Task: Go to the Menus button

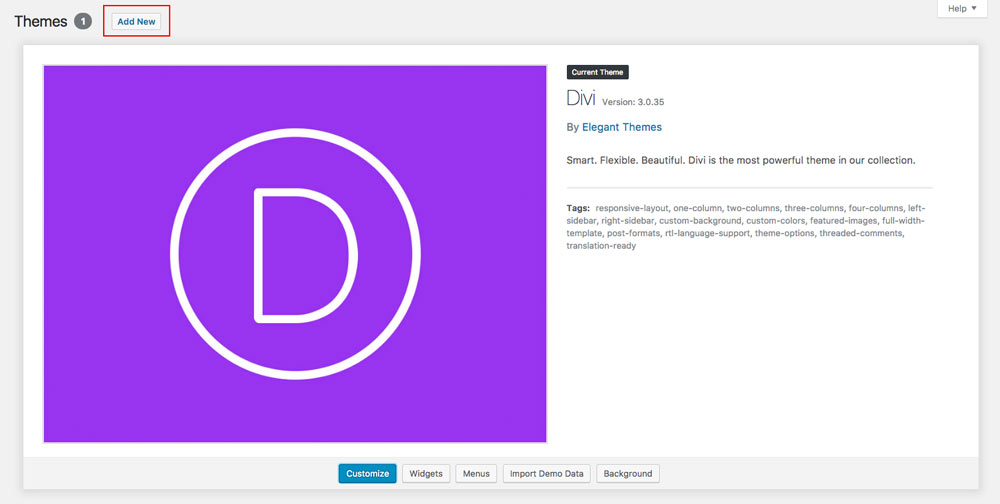Action: pos(476,474)
